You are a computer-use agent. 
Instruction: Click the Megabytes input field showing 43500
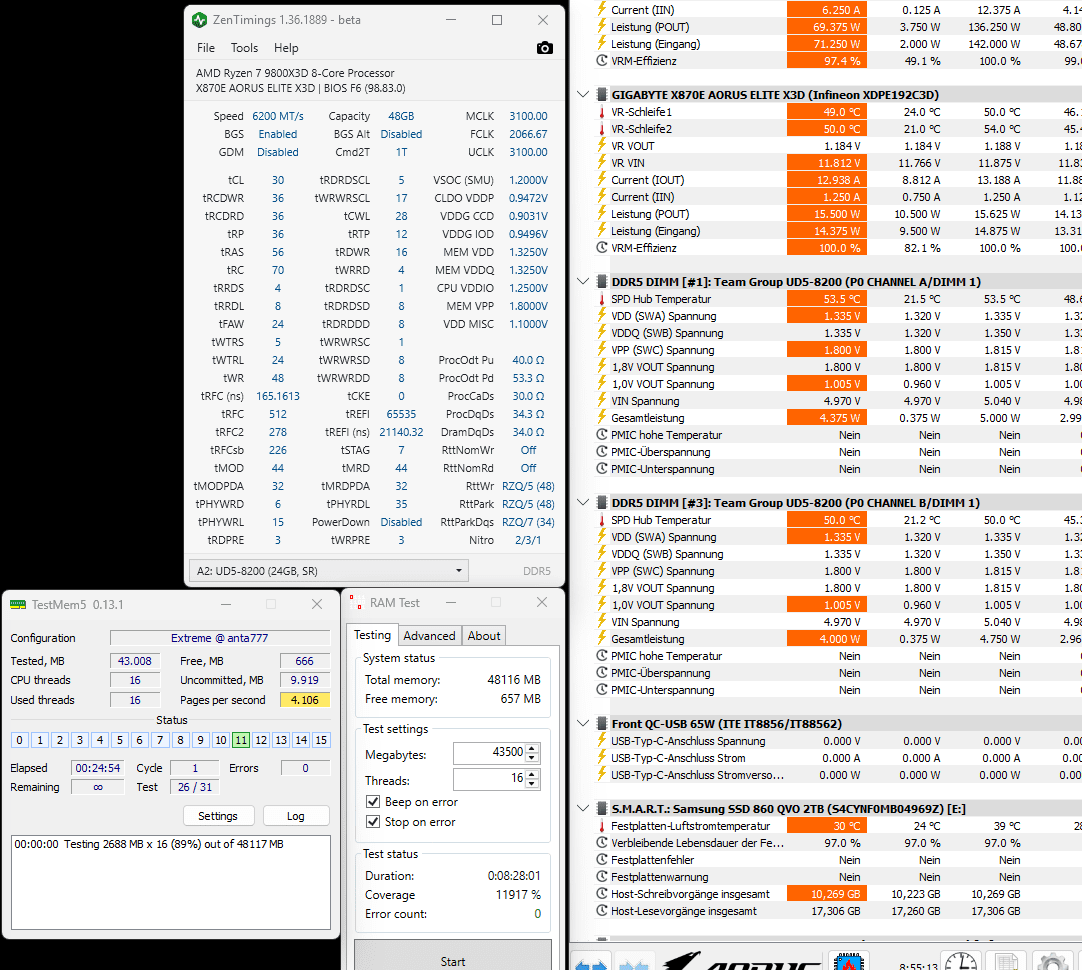(x=489, y=753)
